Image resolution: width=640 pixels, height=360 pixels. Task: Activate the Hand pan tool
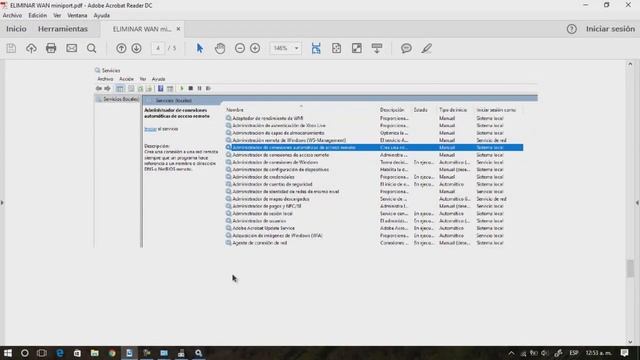(x=220, y=48)
